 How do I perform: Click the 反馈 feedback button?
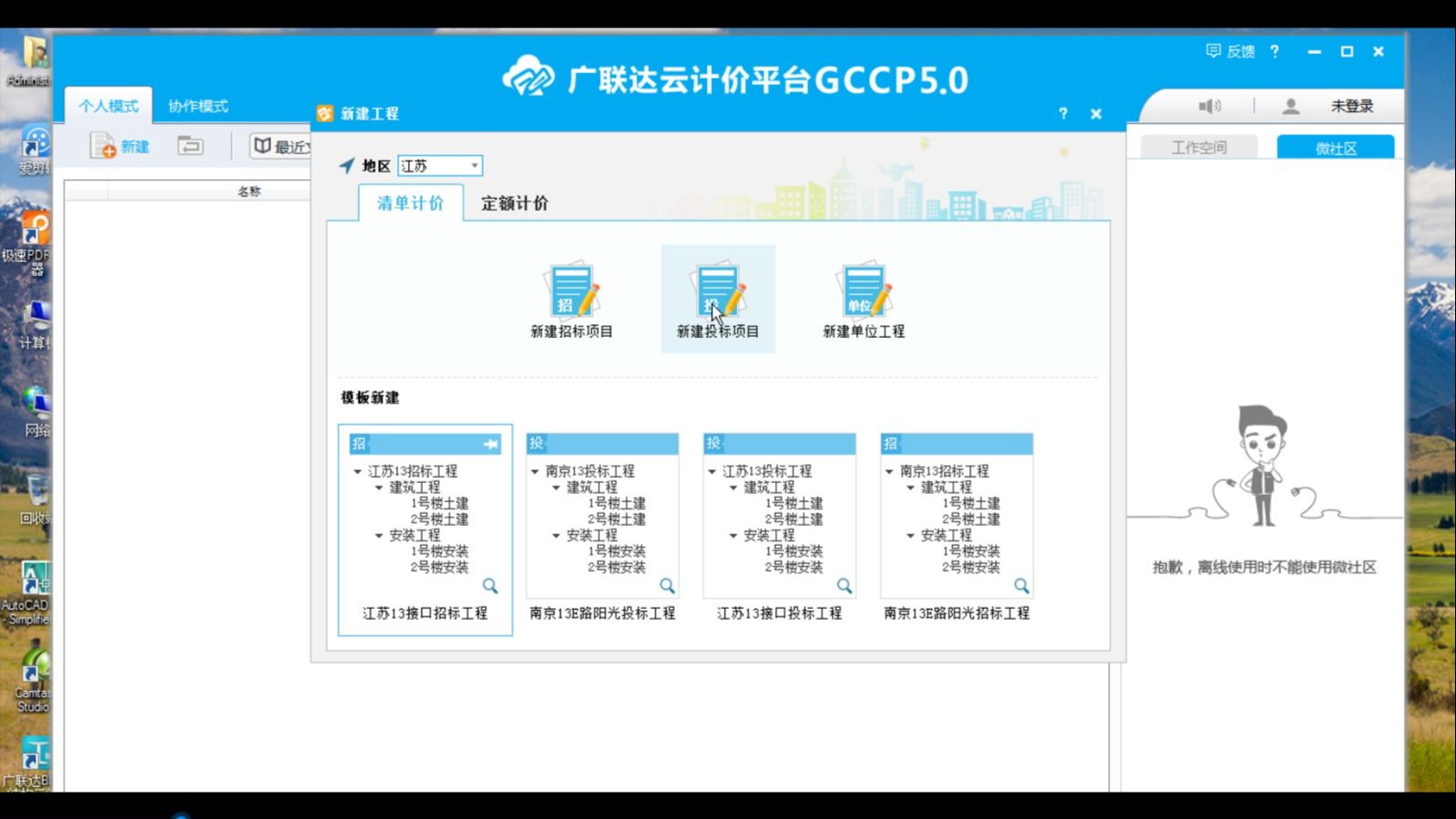pyautogui.click(x=1230, y=52)
